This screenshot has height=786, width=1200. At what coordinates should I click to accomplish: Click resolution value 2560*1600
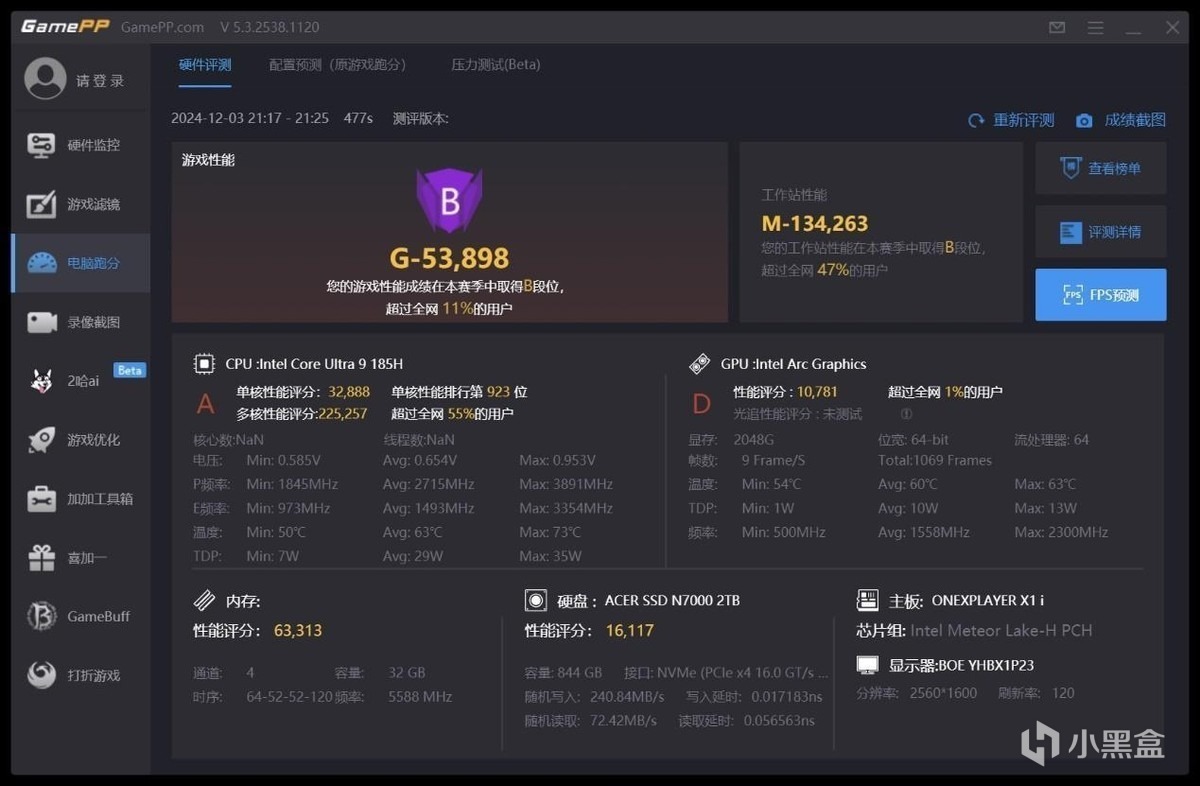[x=943, y=693]
